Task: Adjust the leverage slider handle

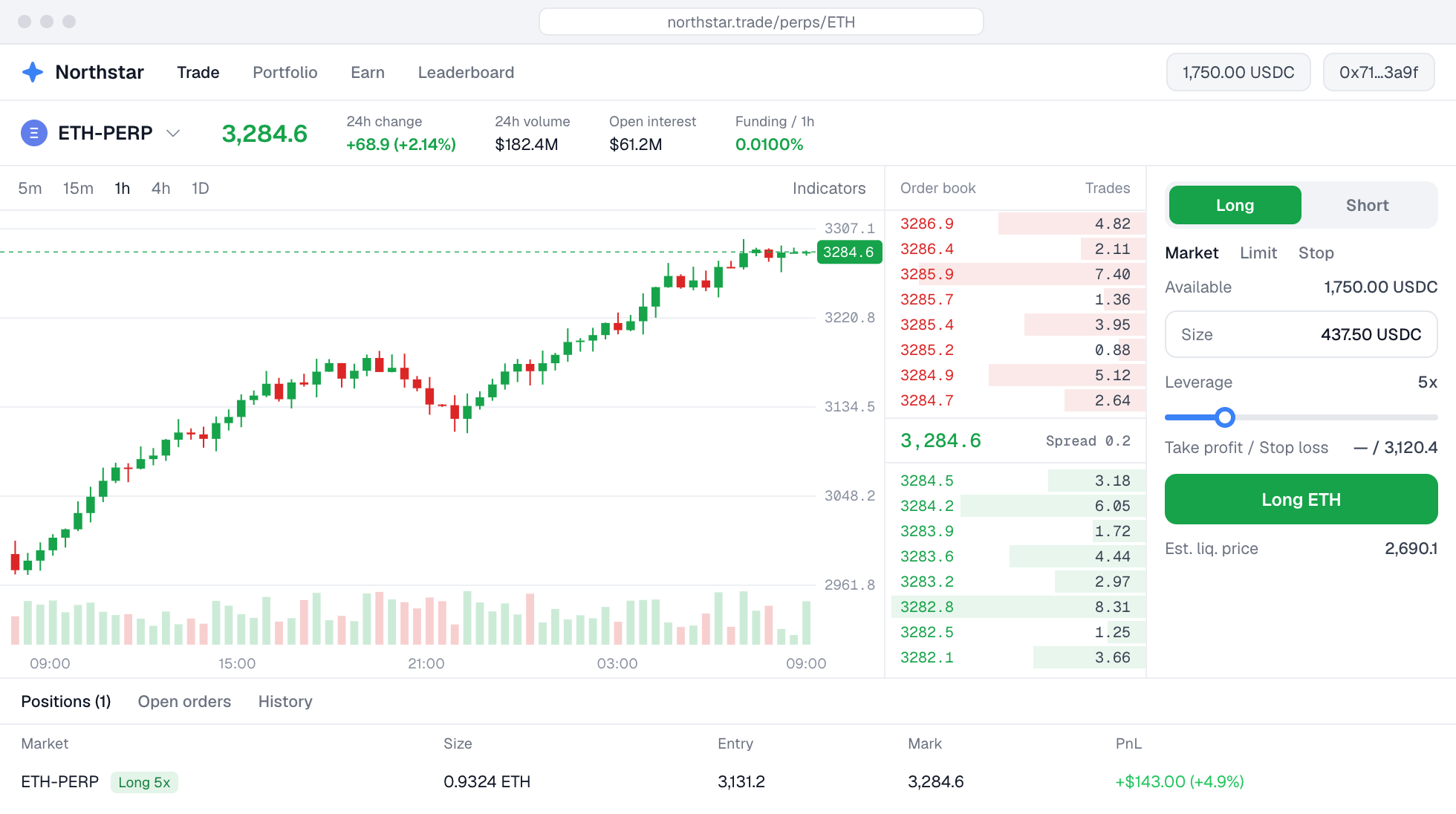Action: click(1225, 417)
